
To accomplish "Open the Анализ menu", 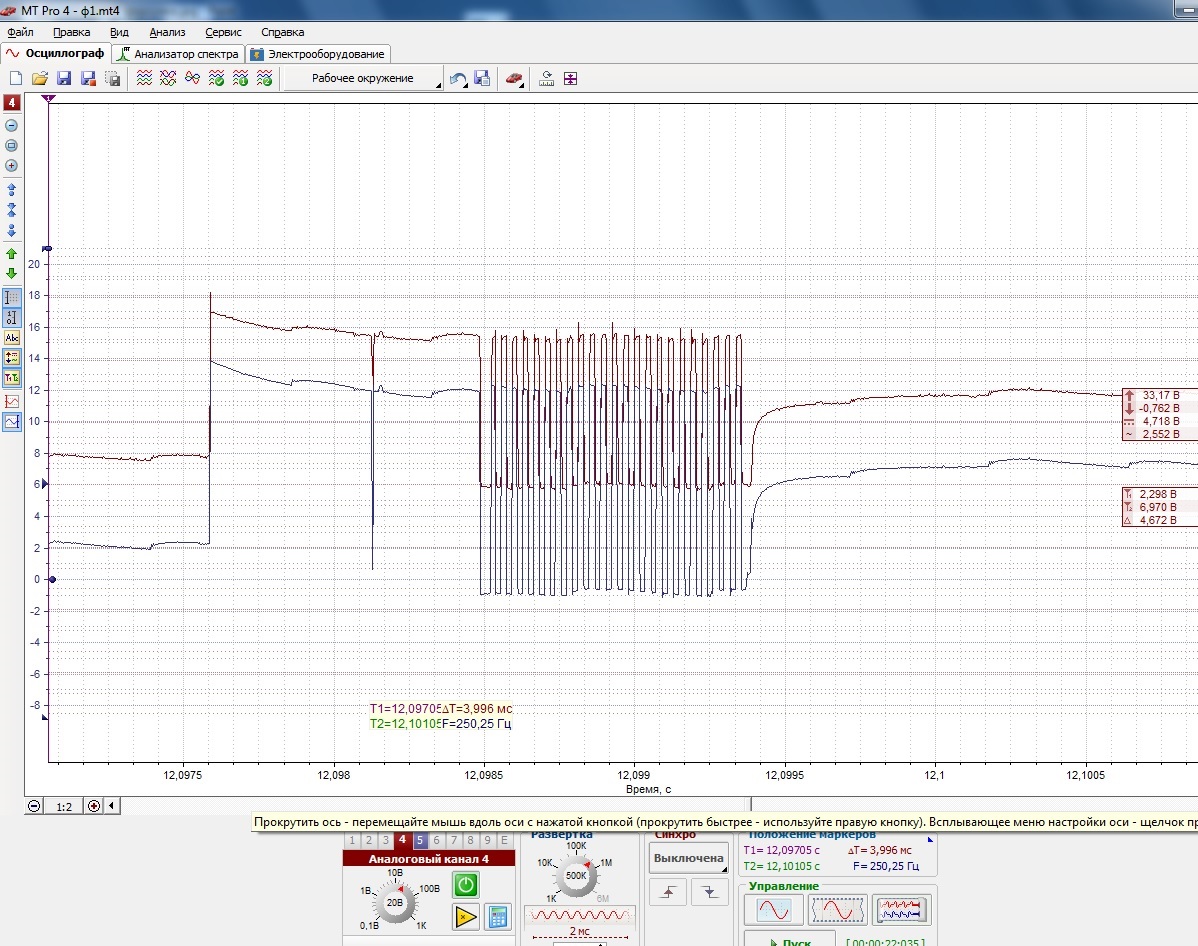I will [167, 32].
